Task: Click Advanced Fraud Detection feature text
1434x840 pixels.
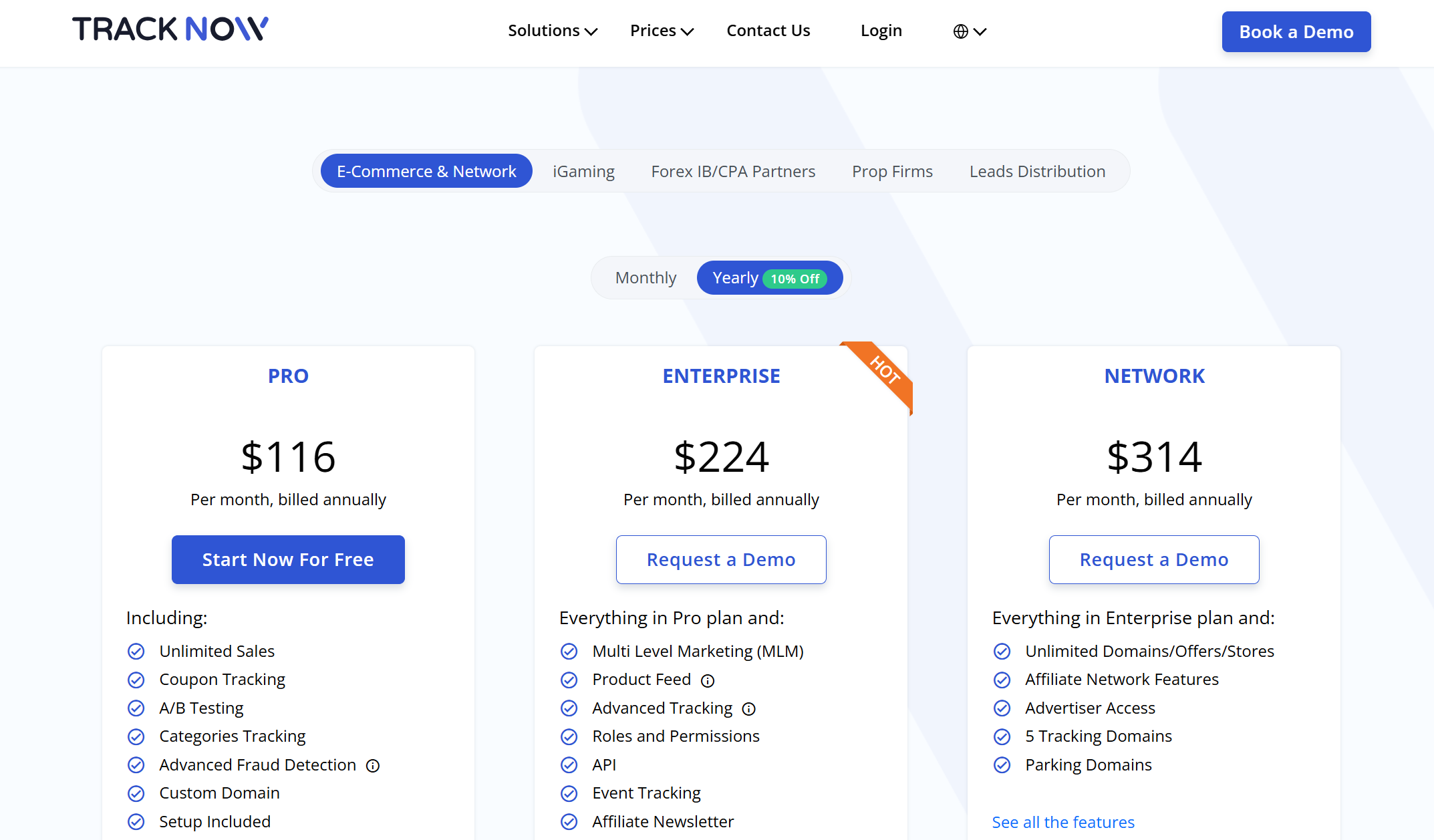Action: tap(257, 764)
